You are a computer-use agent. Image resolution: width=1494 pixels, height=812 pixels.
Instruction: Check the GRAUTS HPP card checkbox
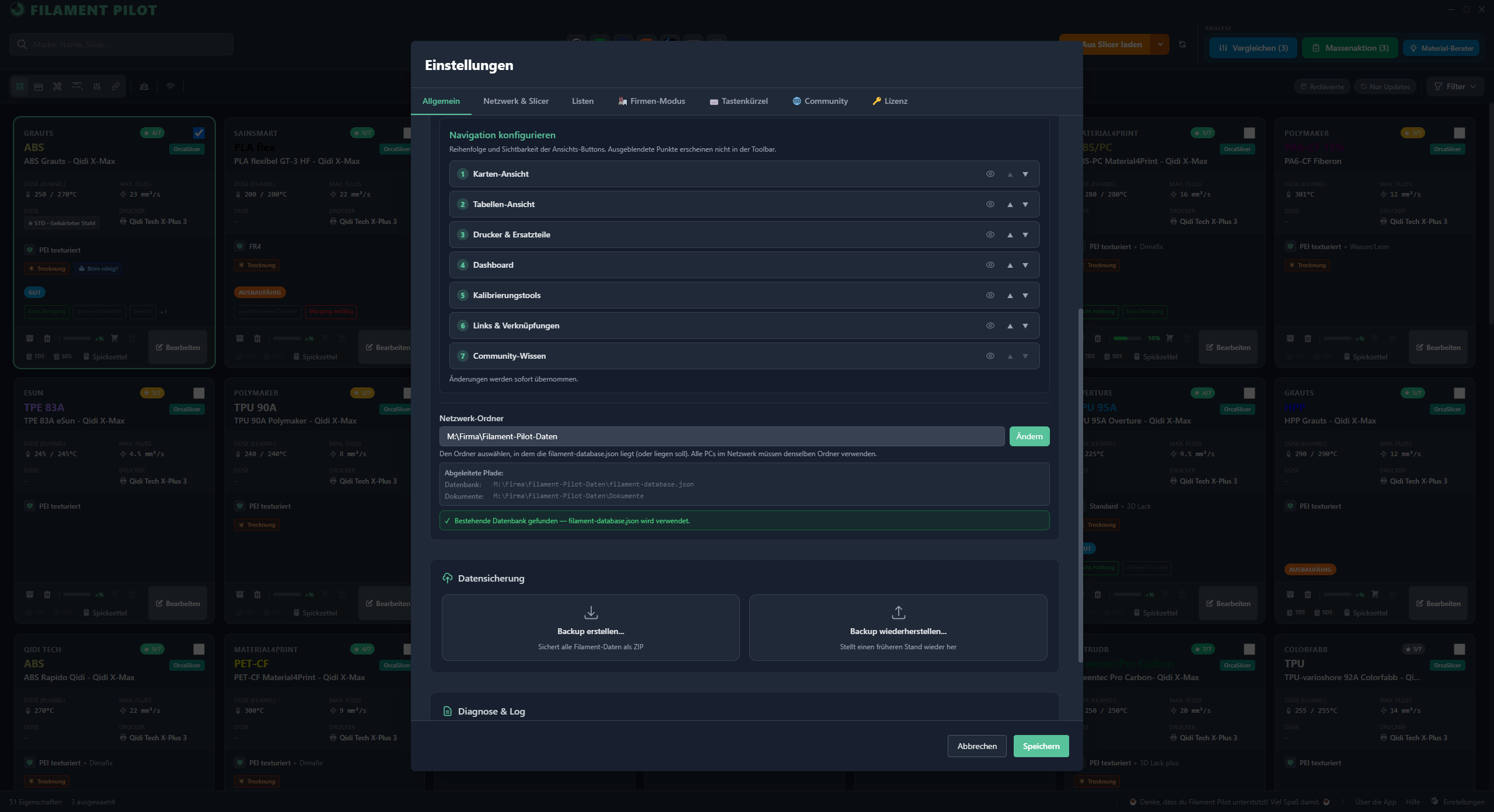(x=1460, y=393)
